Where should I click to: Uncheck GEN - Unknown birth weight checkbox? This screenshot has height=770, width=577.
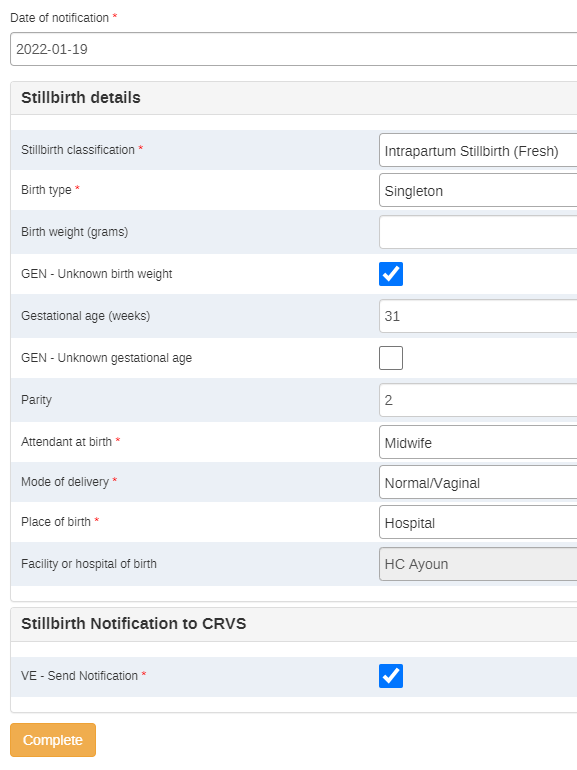pos(391,274)
